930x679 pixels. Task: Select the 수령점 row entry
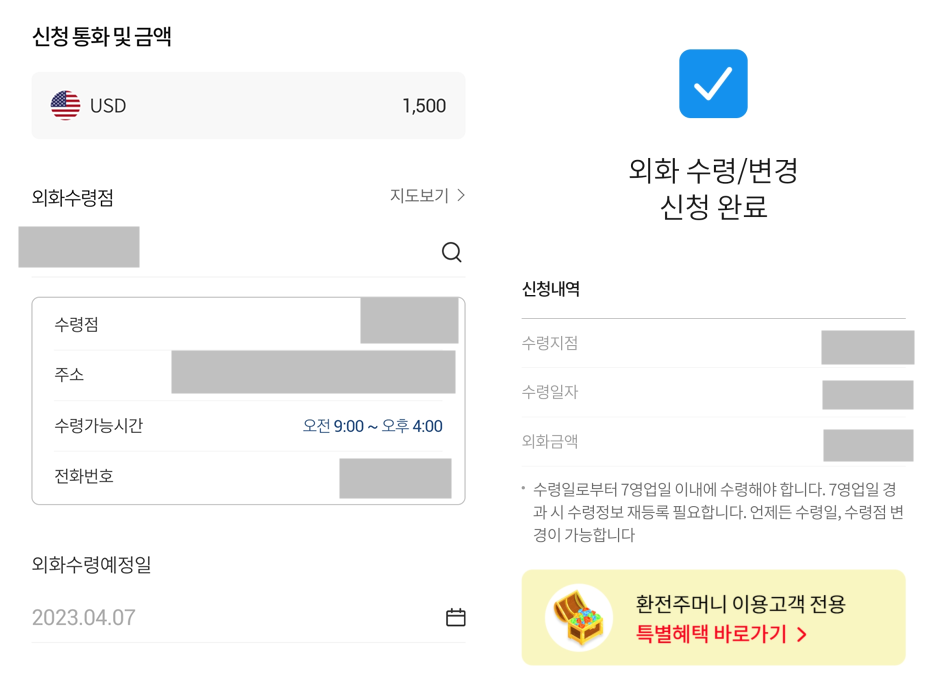(x=248, y=323)
